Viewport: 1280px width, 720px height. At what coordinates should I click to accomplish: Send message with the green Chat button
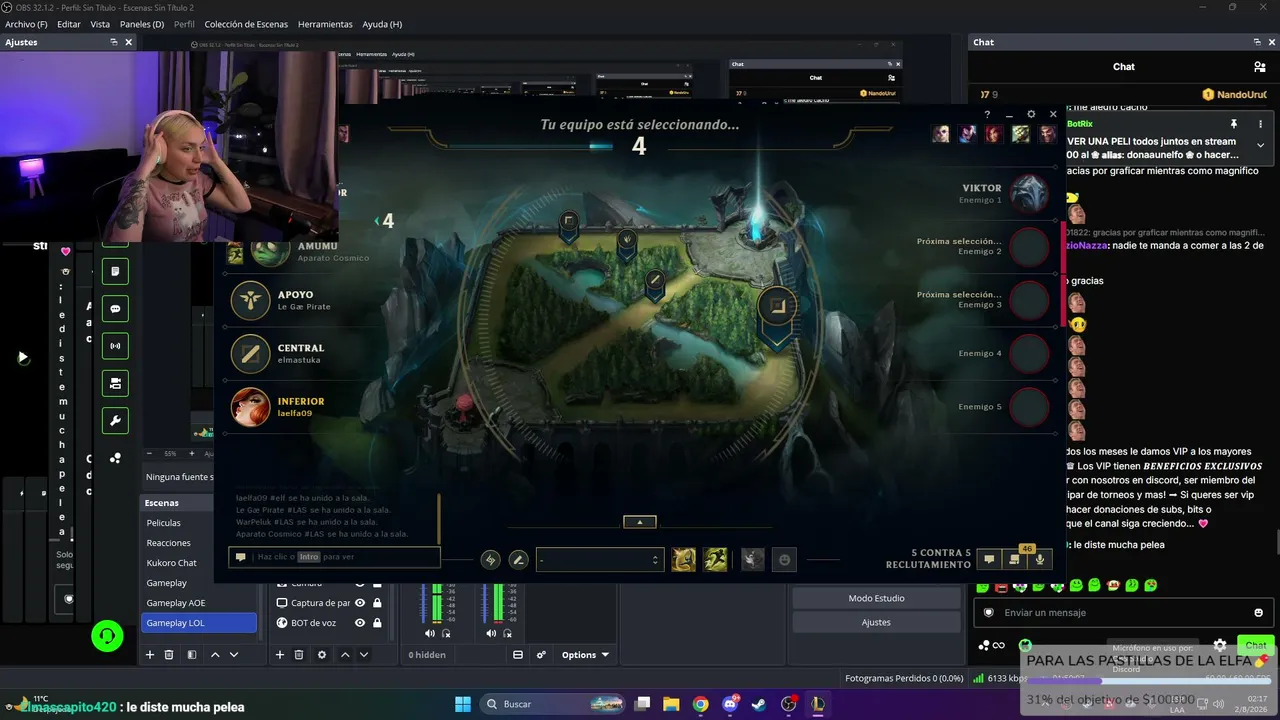click(1256, 645)
